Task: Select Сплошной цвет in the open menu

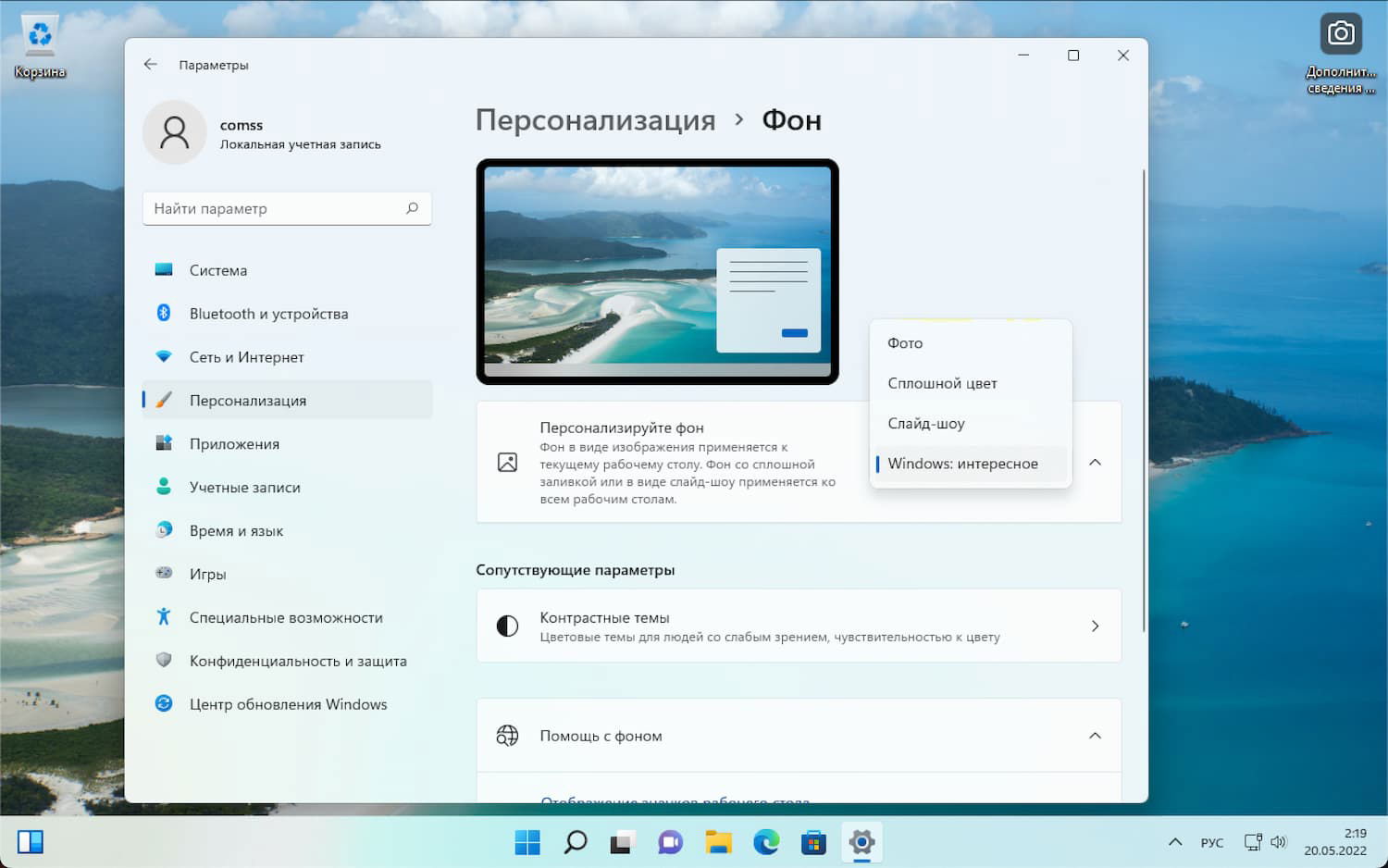Action: pyautogui.click(x=942, y=382)
